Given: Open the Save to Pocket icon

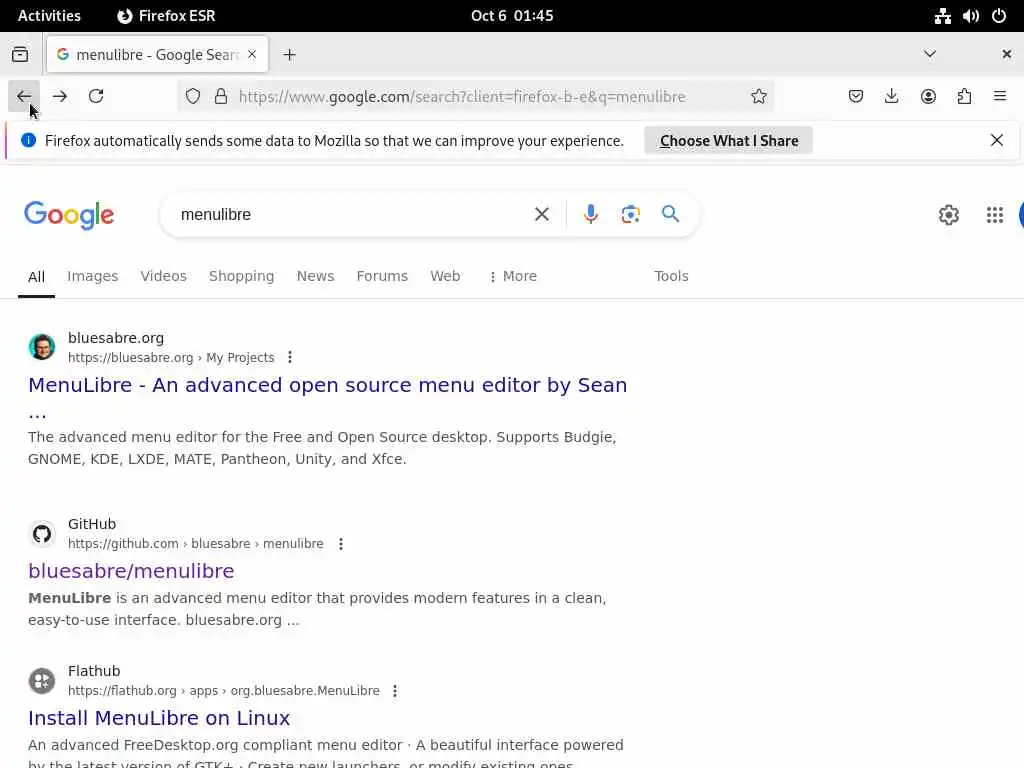Looking at the screenshot, I should tap(856, 97).
